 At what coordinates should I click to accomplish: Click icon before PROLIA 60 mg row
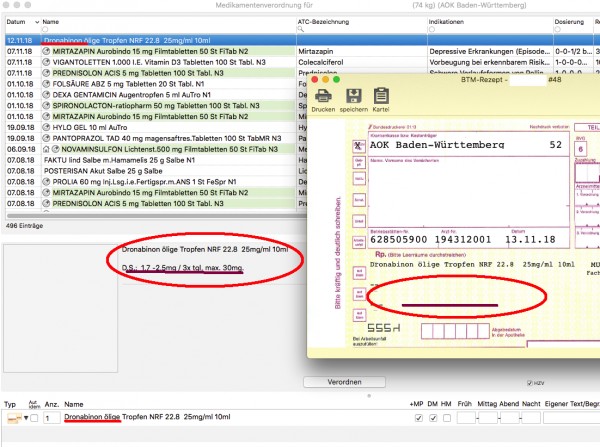[x=46, y=182]
